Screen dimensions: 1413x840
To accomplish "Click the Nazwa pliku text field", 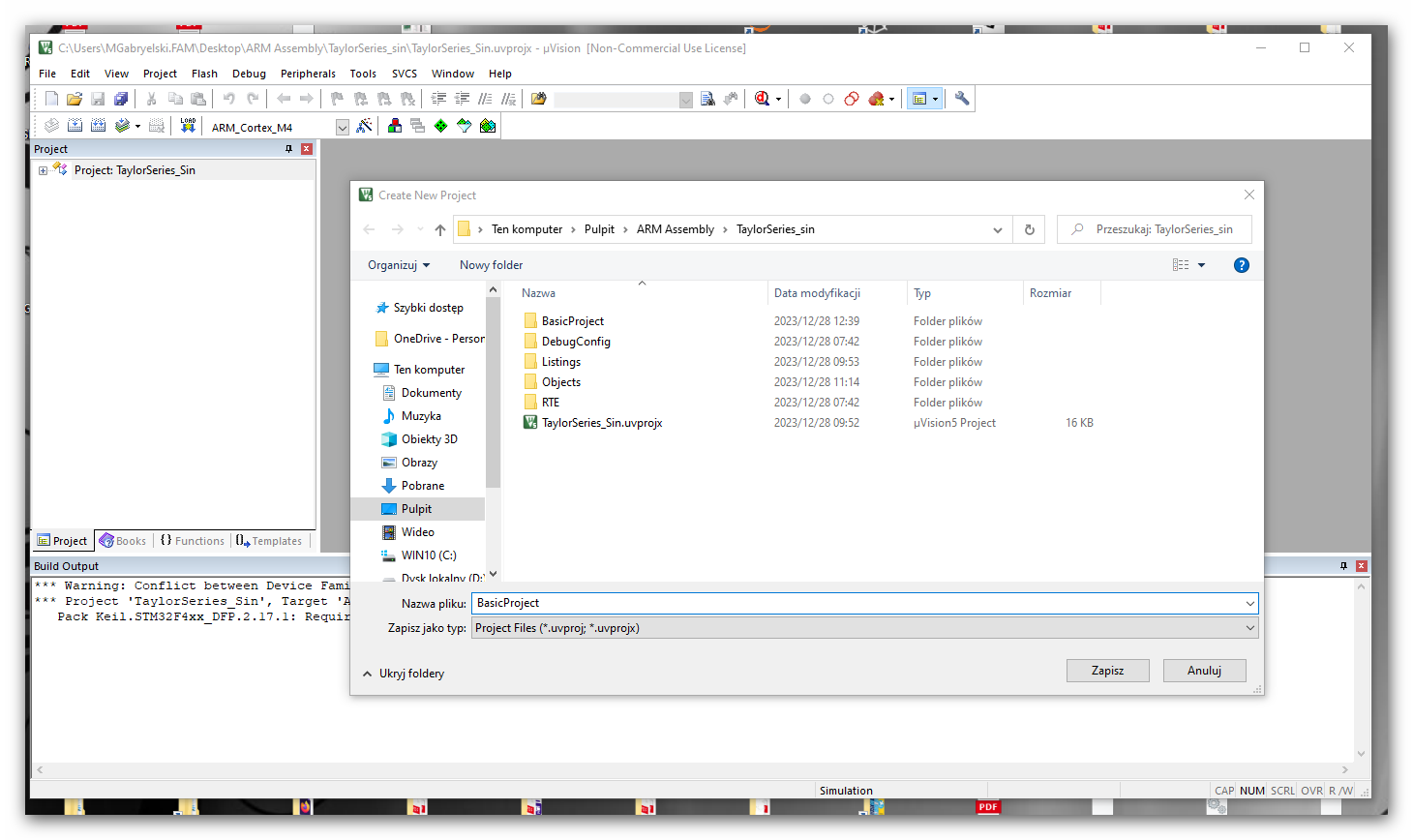I will tap(865, 603).
